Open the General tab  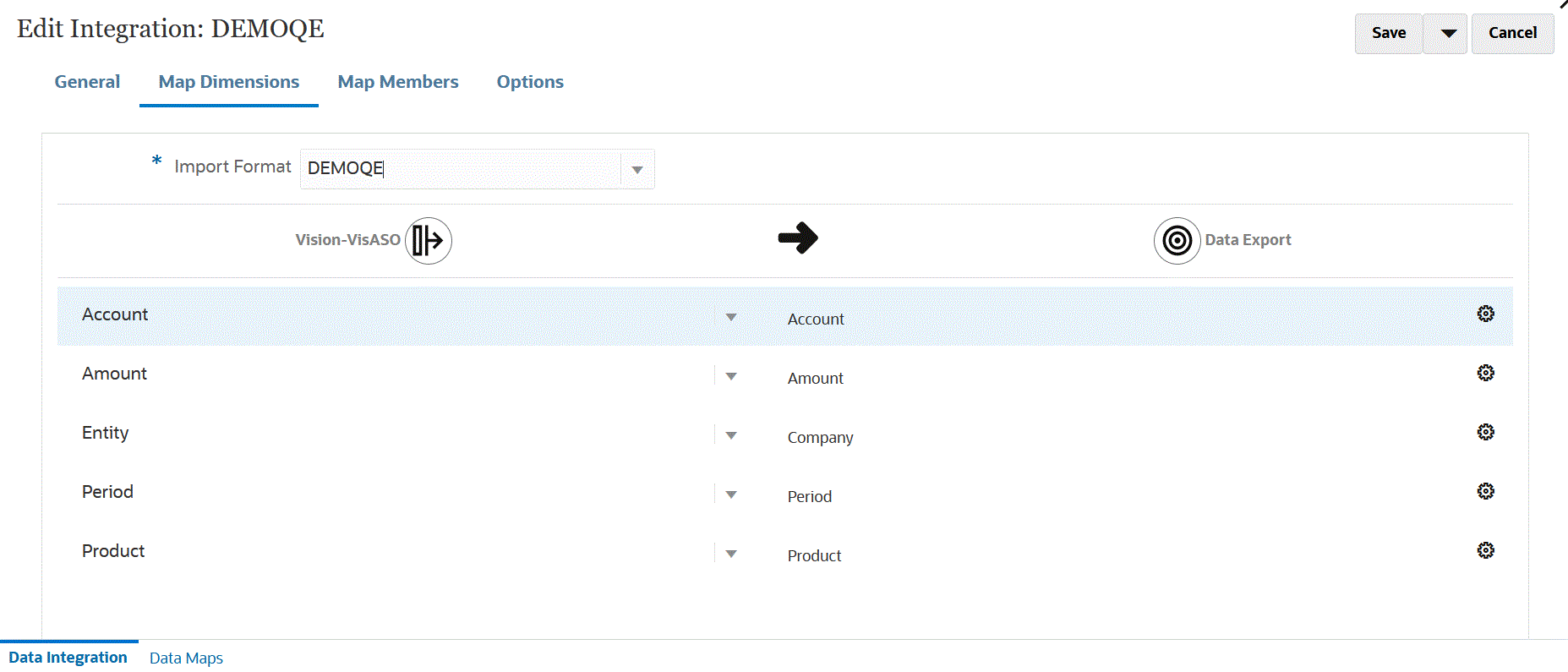[87, 82]
